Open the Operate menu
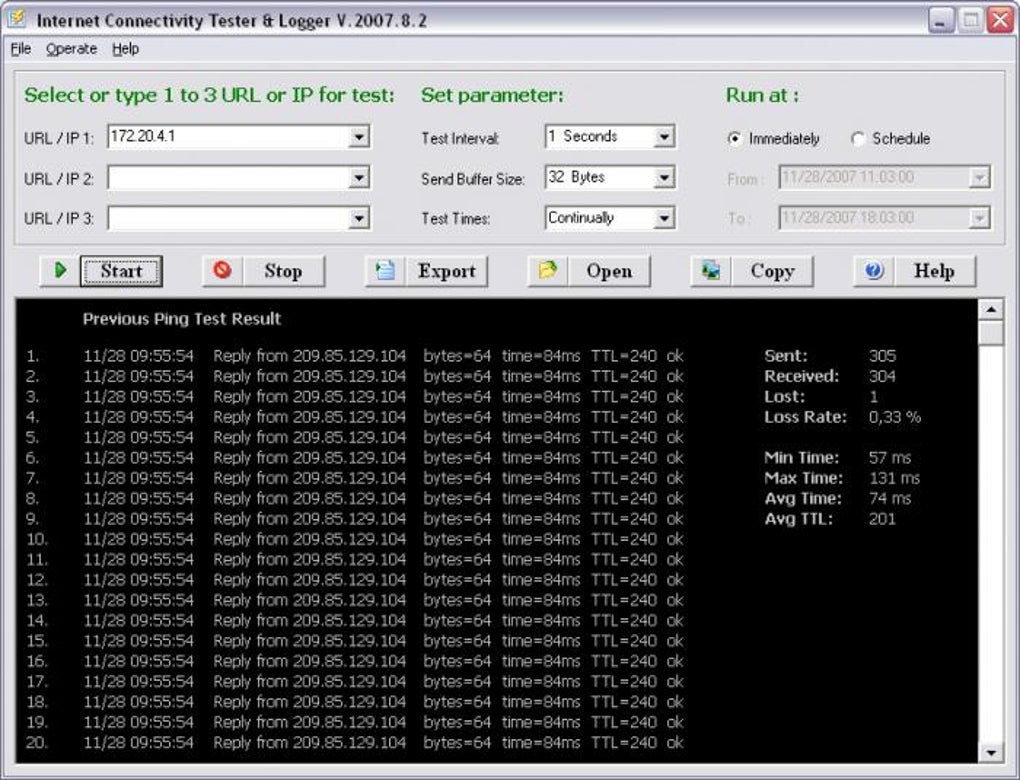The width and height of the screenshot is (1020, 780). pyautogui.click(x=70, y=48)
